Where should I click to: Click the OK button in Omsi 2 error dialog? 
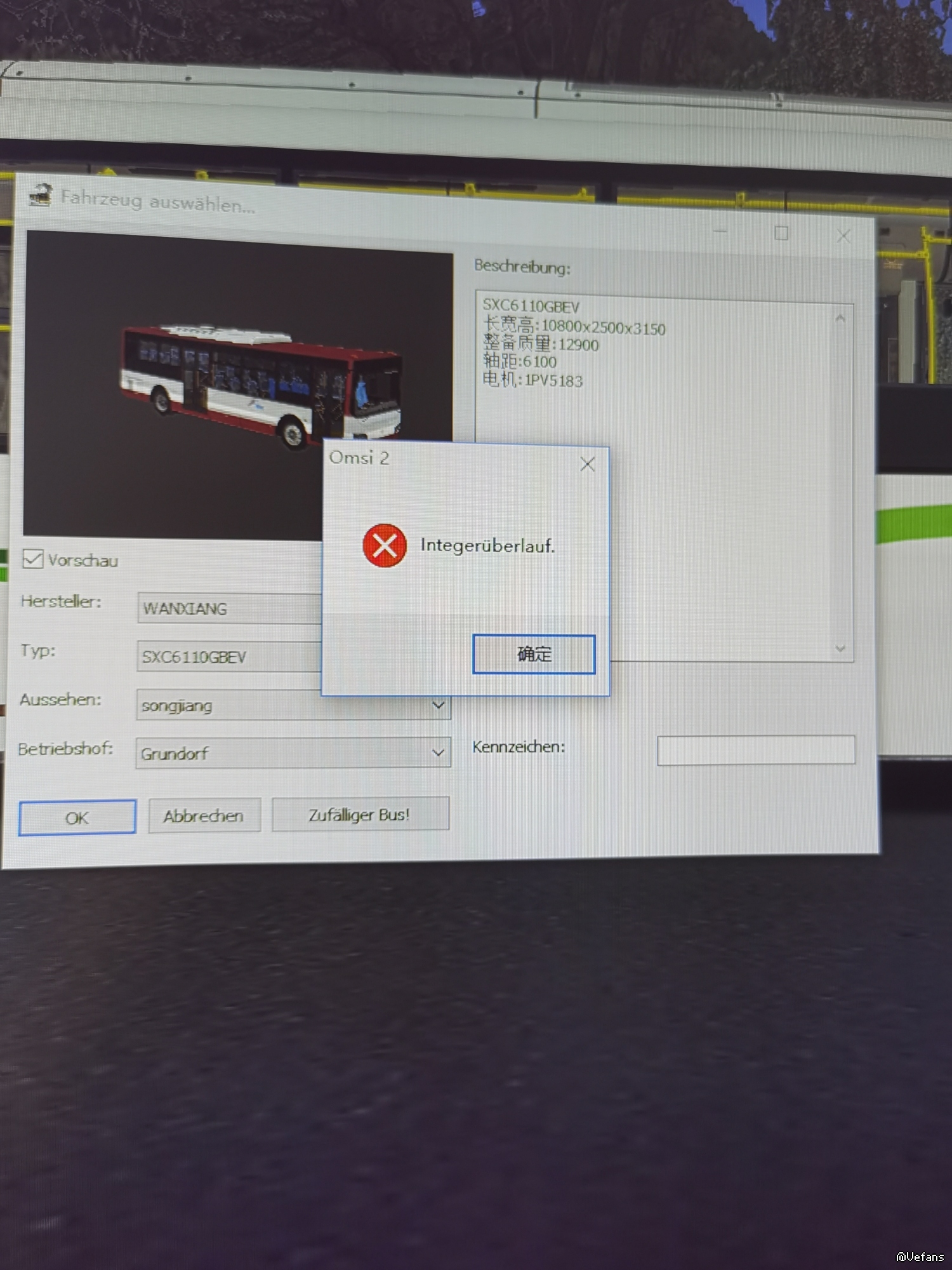[534, 654]
